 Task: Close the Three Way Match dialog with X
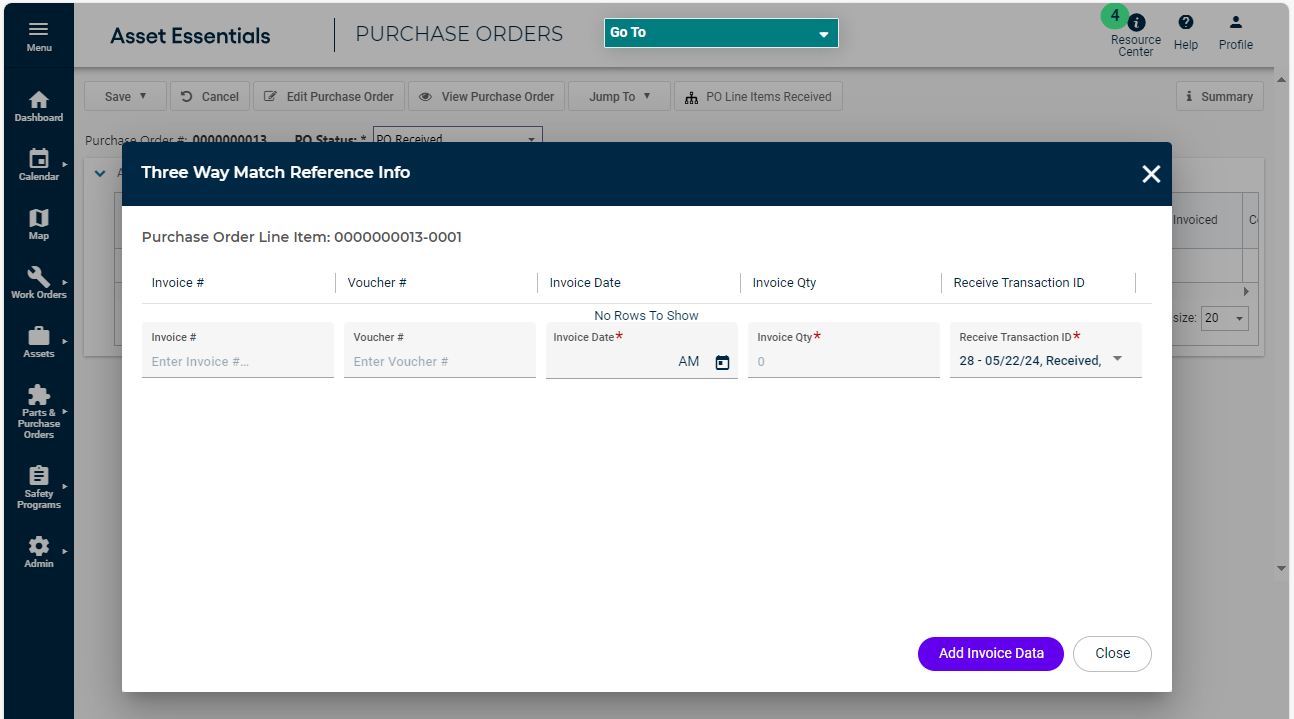click(x=1151, y=174)
